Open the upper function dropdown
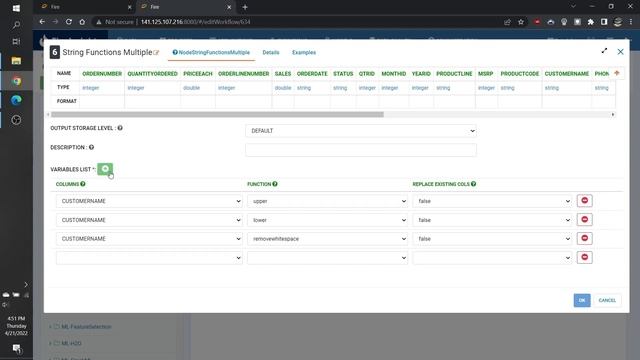This screenshot has width=640, height=360. pyautogui.click(x=327, y=201)
